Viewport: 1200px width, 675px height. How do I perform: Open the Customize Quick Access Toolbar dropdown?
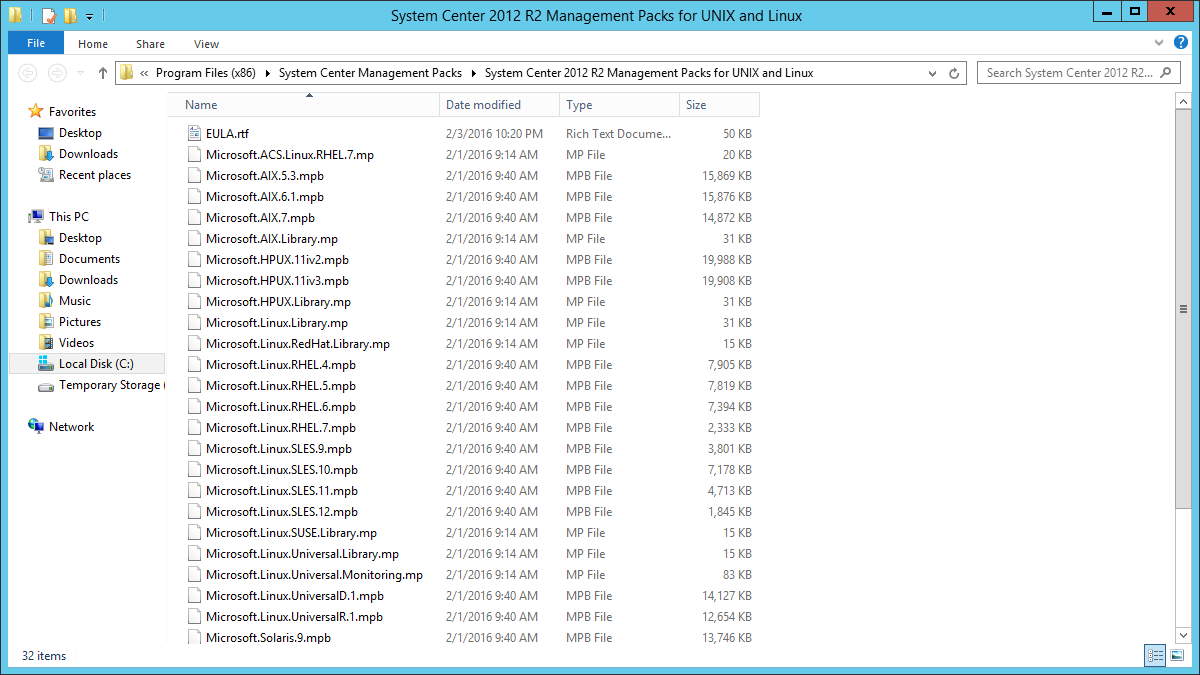pyautogui.click(x=89, y=16)
